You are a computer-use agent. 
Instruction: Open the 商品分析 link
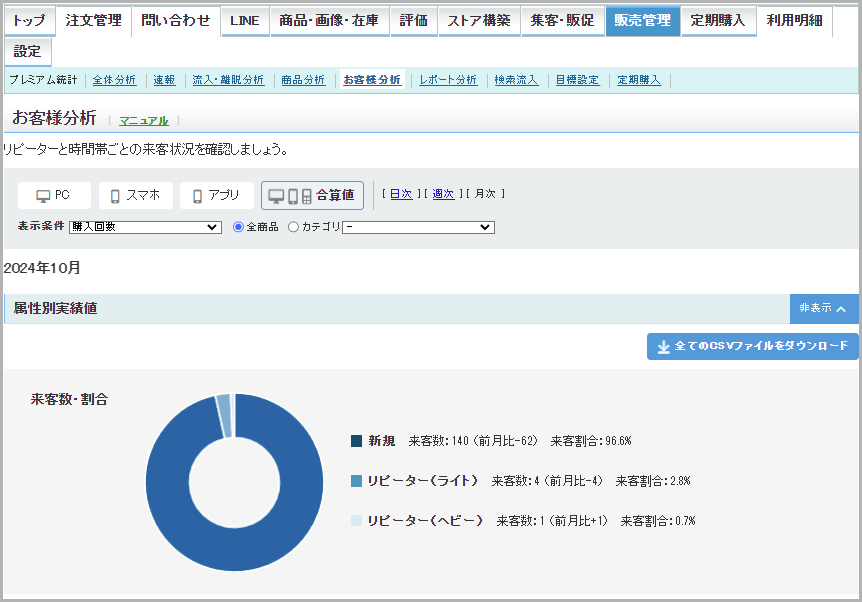tap(303, 80)
